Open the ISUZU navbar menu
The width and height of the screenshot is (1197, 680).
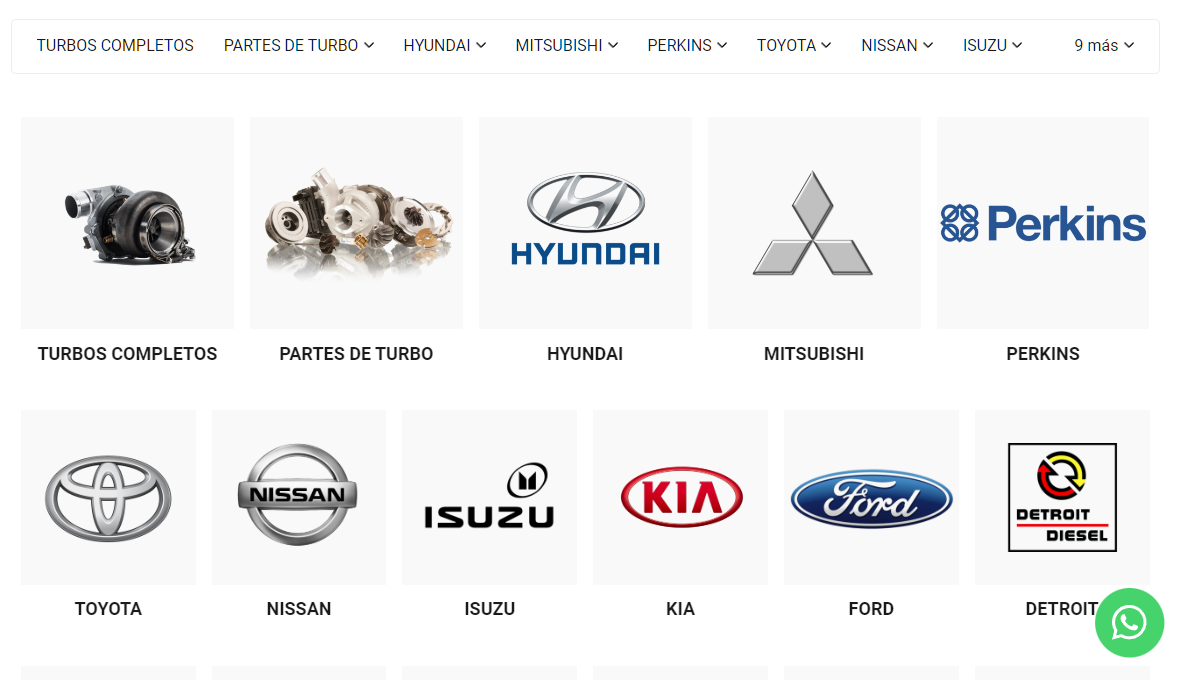pos(992,46)
